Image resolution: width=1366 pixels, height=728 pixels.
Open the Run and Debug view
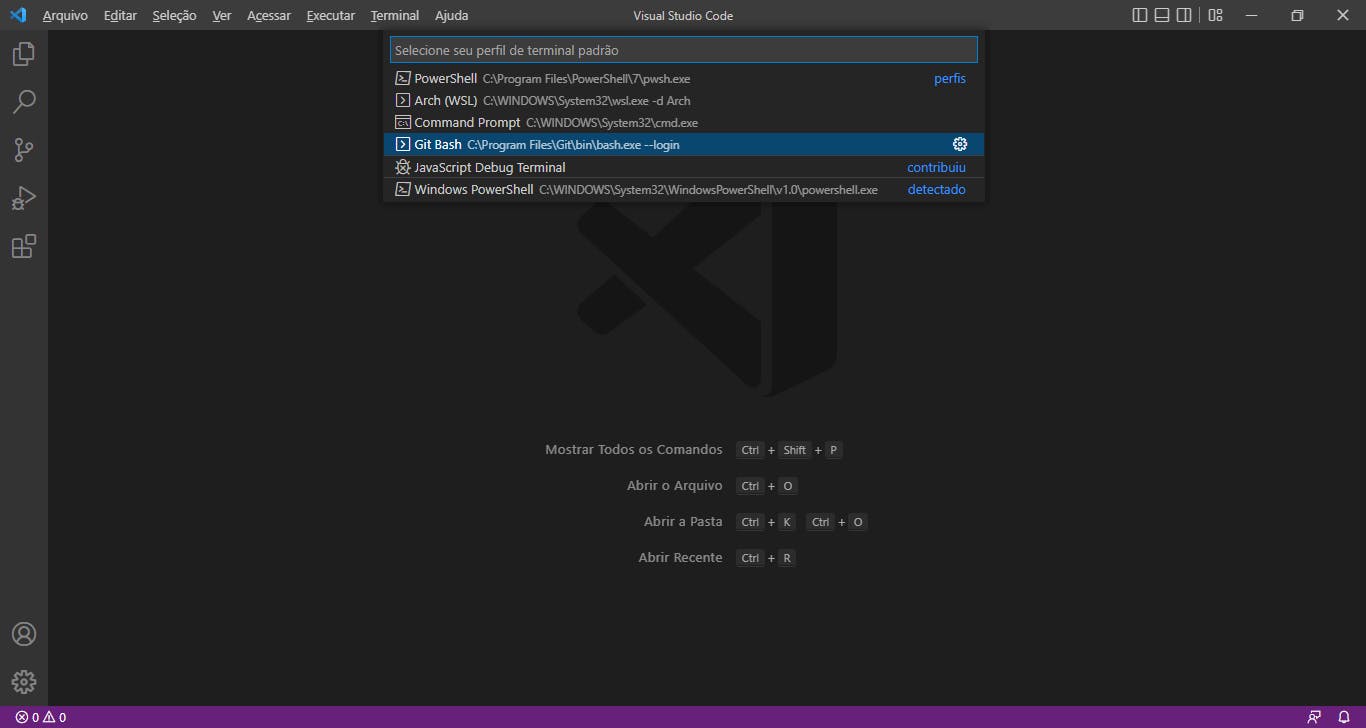24,198
